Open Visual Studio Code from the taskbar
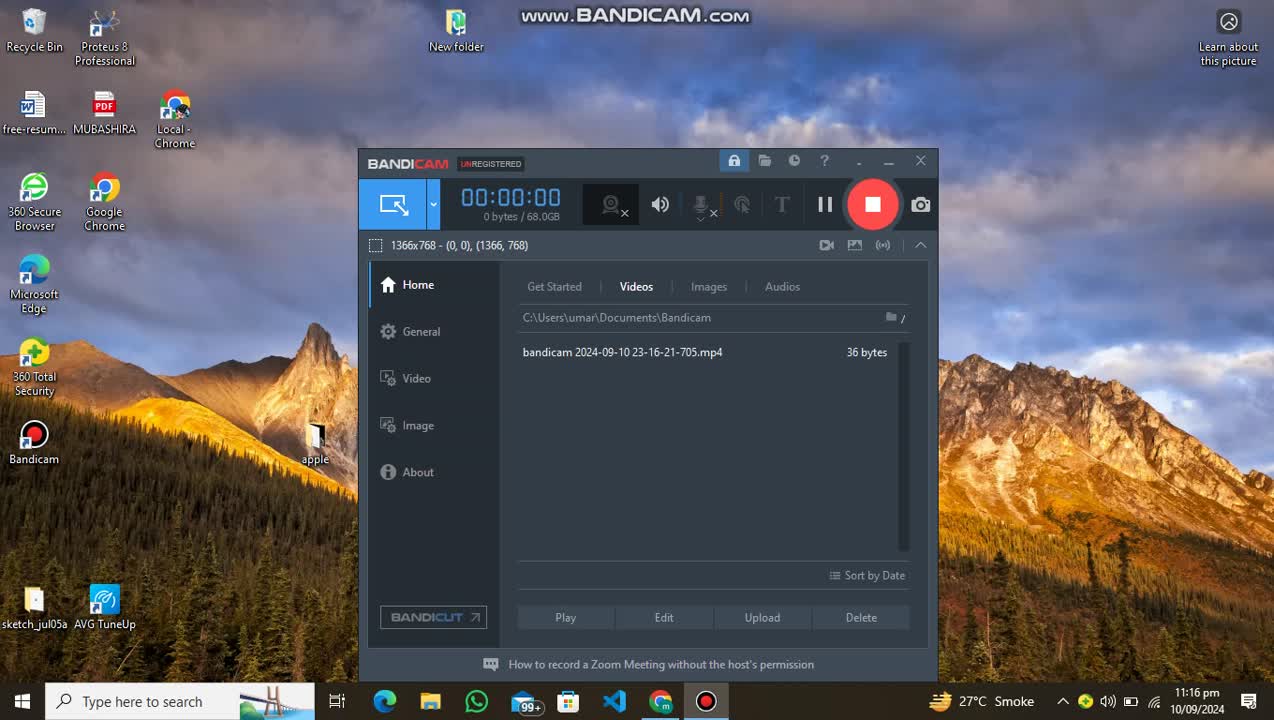This screenshot has width=1274, height=720. click(x=614, y=702)
